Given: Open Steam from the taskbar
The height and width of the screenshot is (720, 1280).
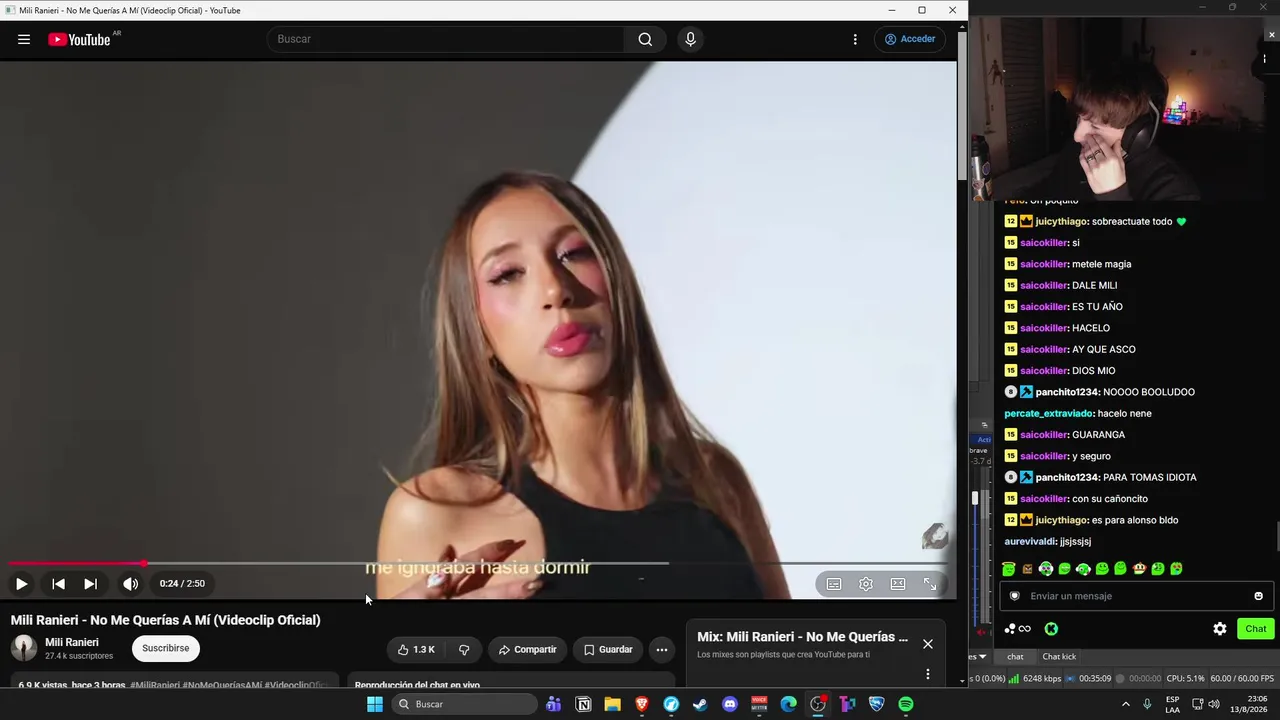Looking at the screenshot, I should [x=700, y=704].
